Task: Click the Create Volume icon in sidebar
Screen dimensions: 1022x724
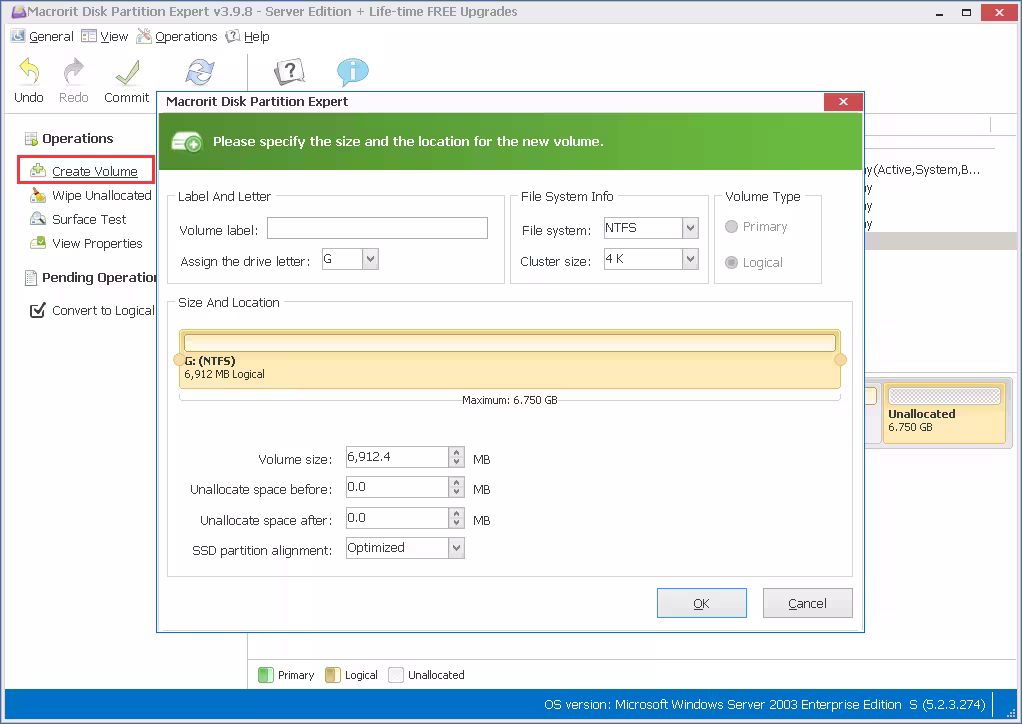Action: tap(38, 171)
